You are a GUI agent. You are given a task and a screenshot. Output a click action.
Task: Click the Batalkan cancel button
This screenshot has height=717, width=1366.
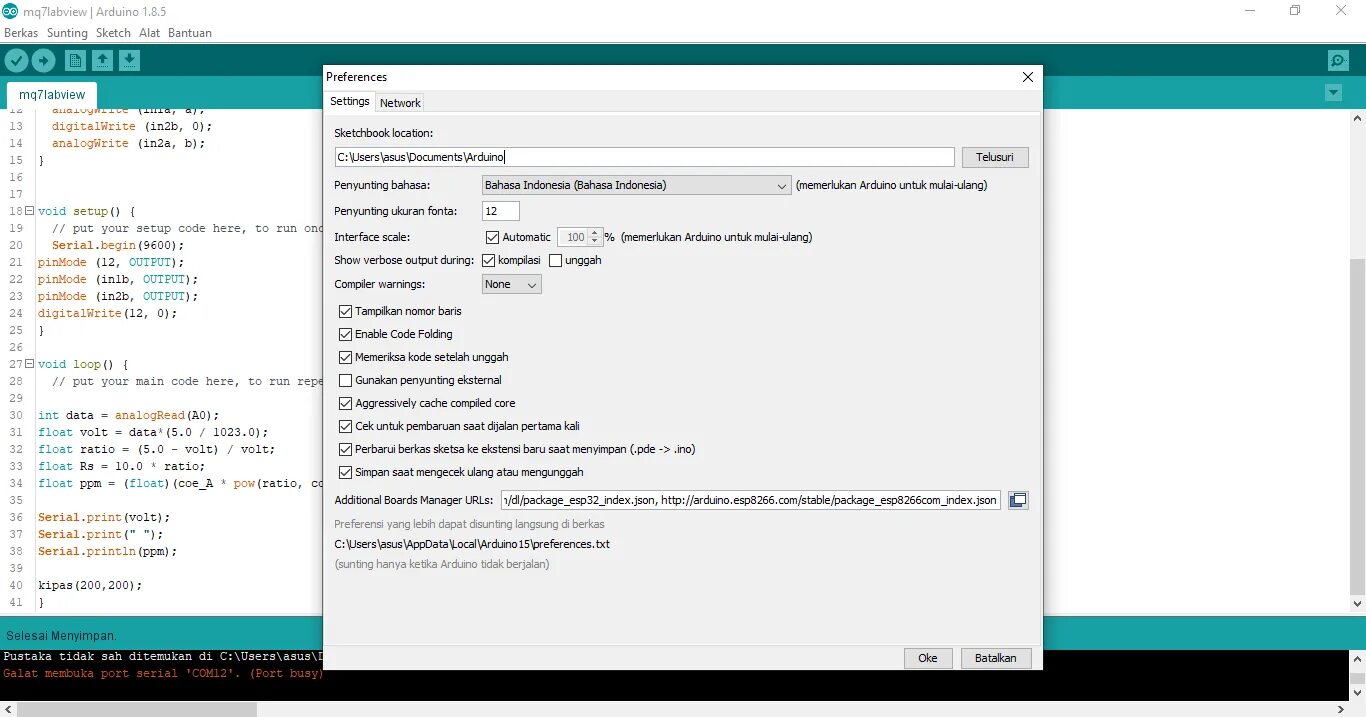[996, 658]
